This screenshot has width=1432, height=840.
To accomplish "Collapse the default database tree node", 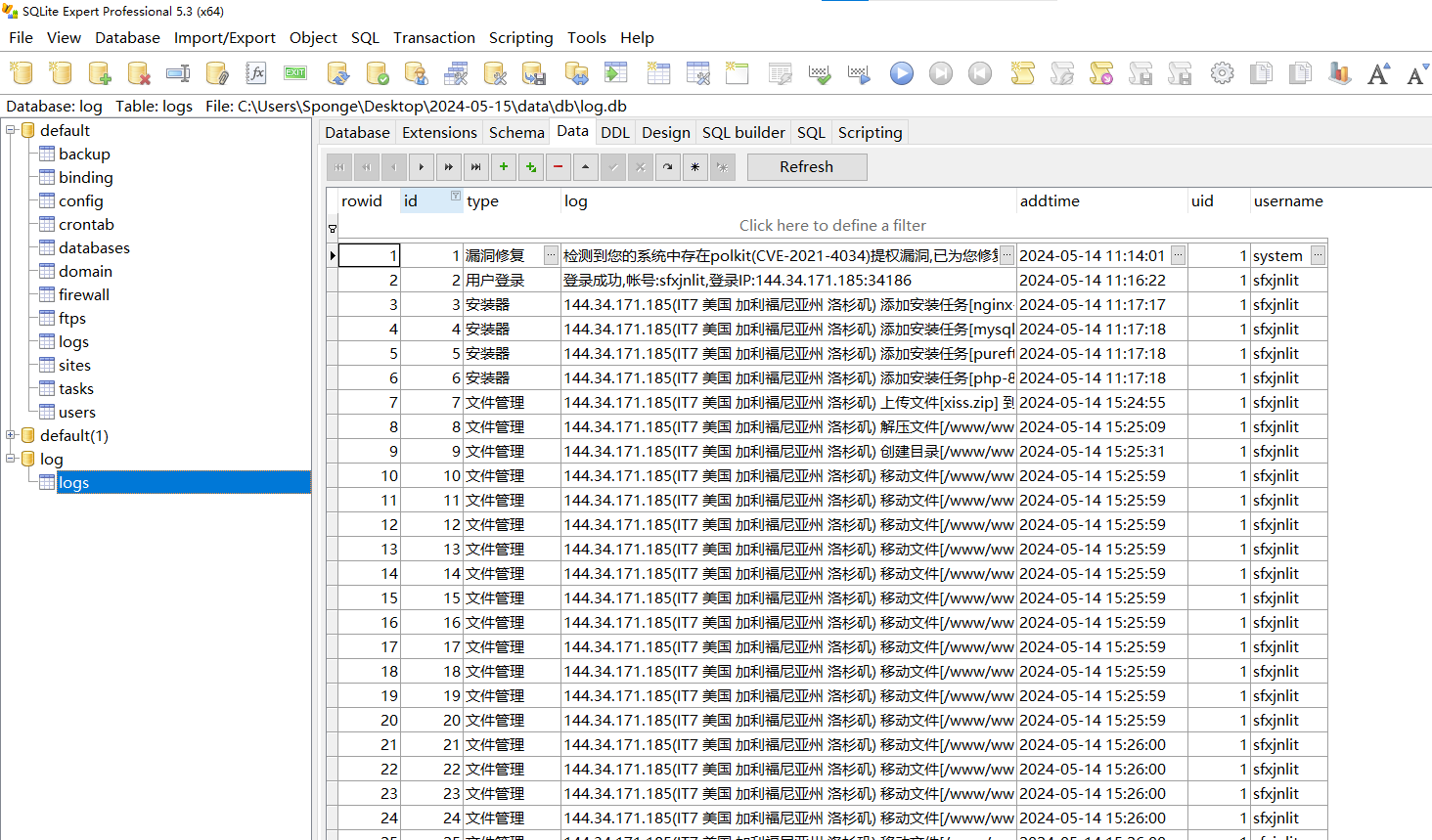I will click(11, 130).
